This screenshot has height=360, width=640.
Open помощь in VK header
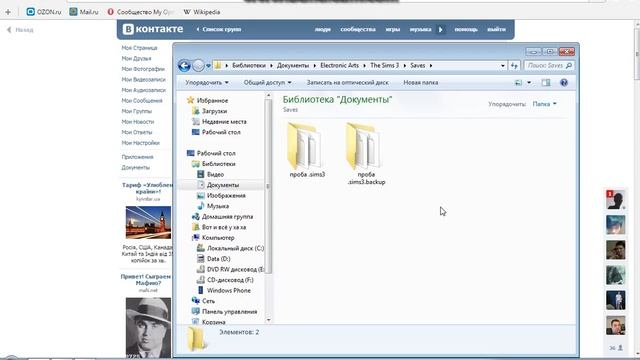466,29
